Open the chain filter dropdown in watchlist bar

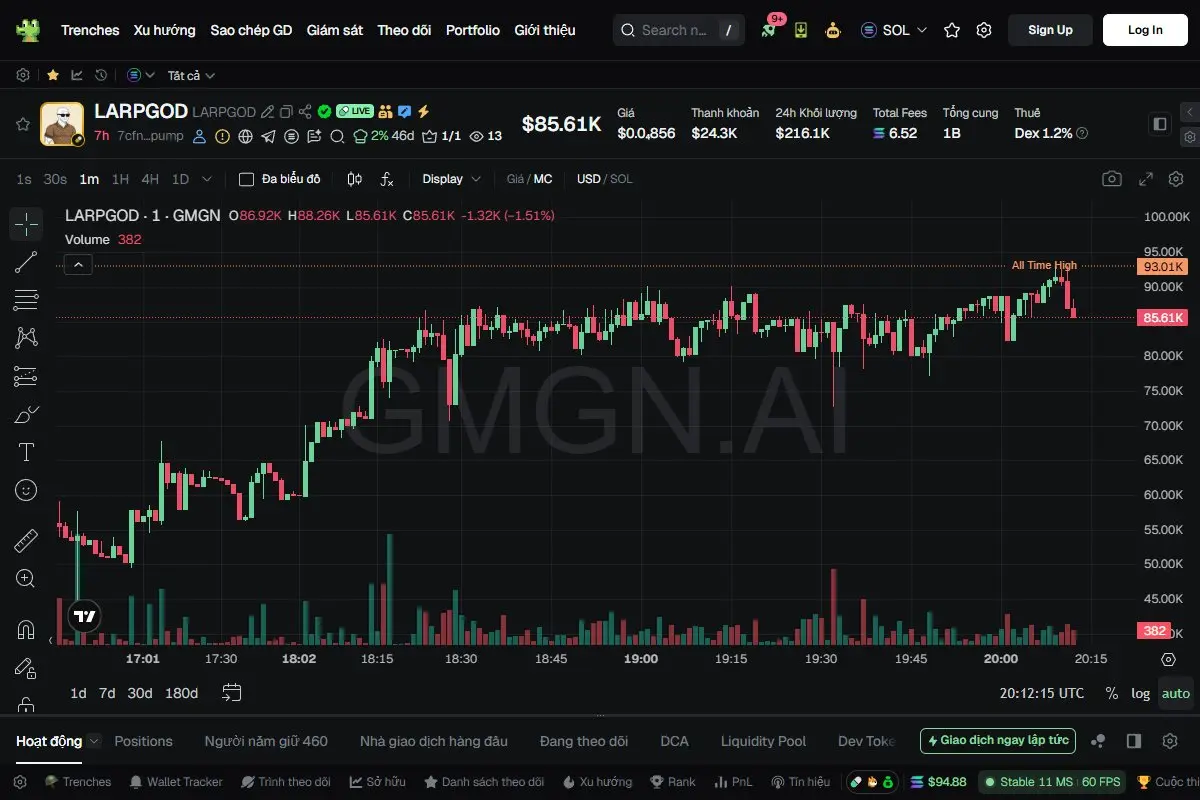tap(141, 75)
